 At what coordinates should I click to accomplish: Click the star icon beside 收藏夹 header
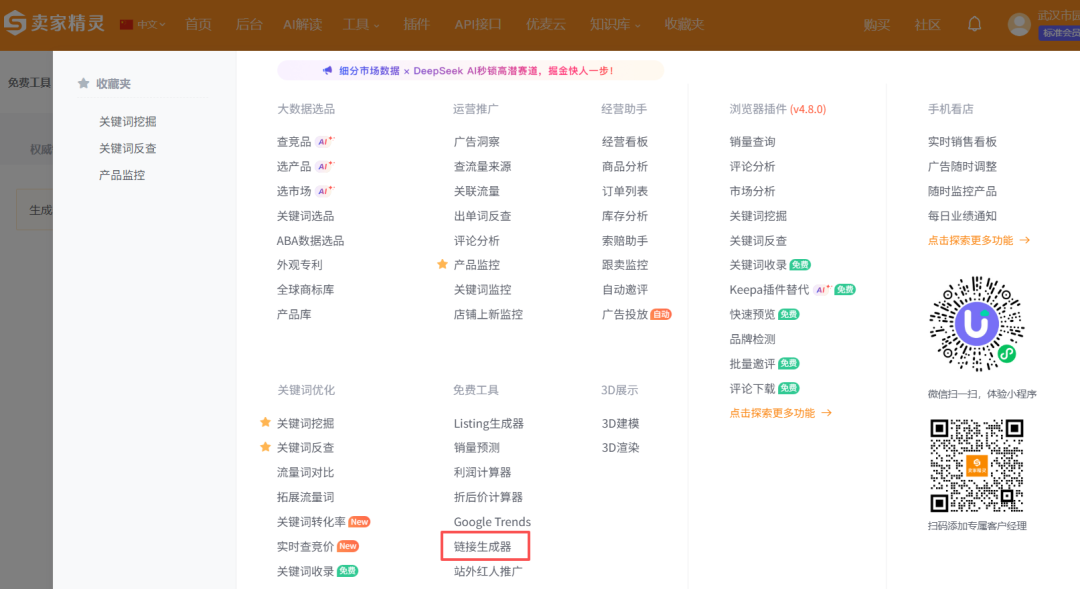point(83,84)
